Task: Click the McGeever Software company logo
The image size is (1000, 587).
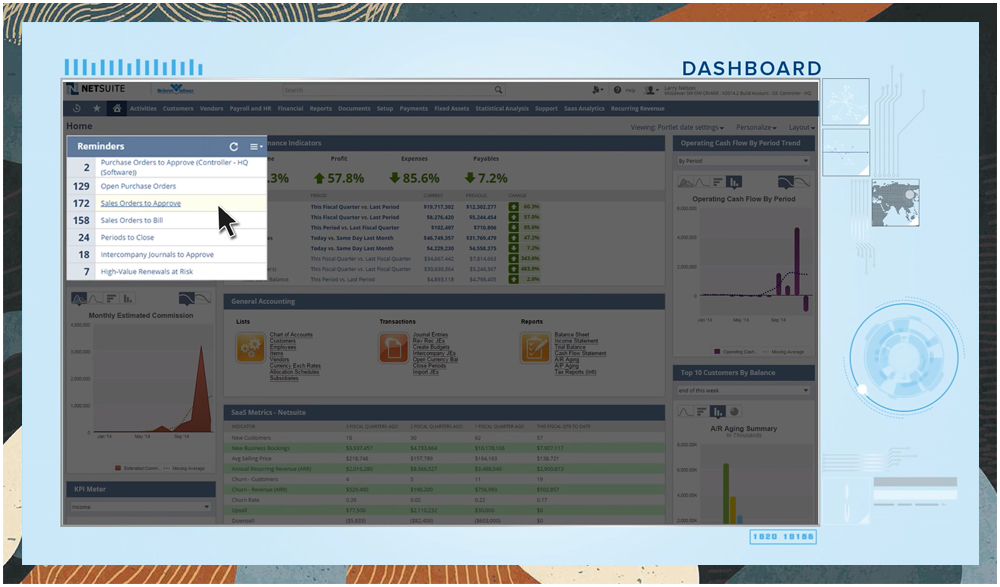Action: point(175,89)
